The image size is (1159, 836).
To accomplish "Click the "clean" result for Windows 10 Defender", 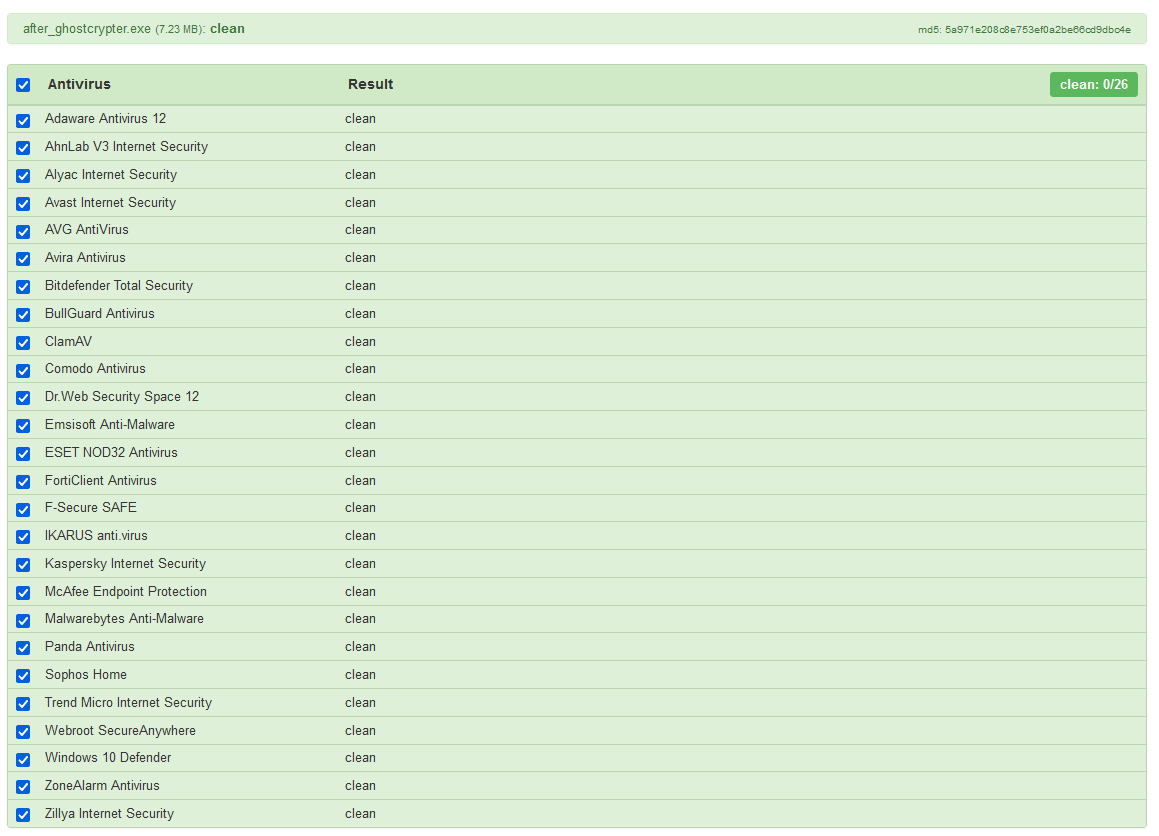I will (x=360, y=758).
